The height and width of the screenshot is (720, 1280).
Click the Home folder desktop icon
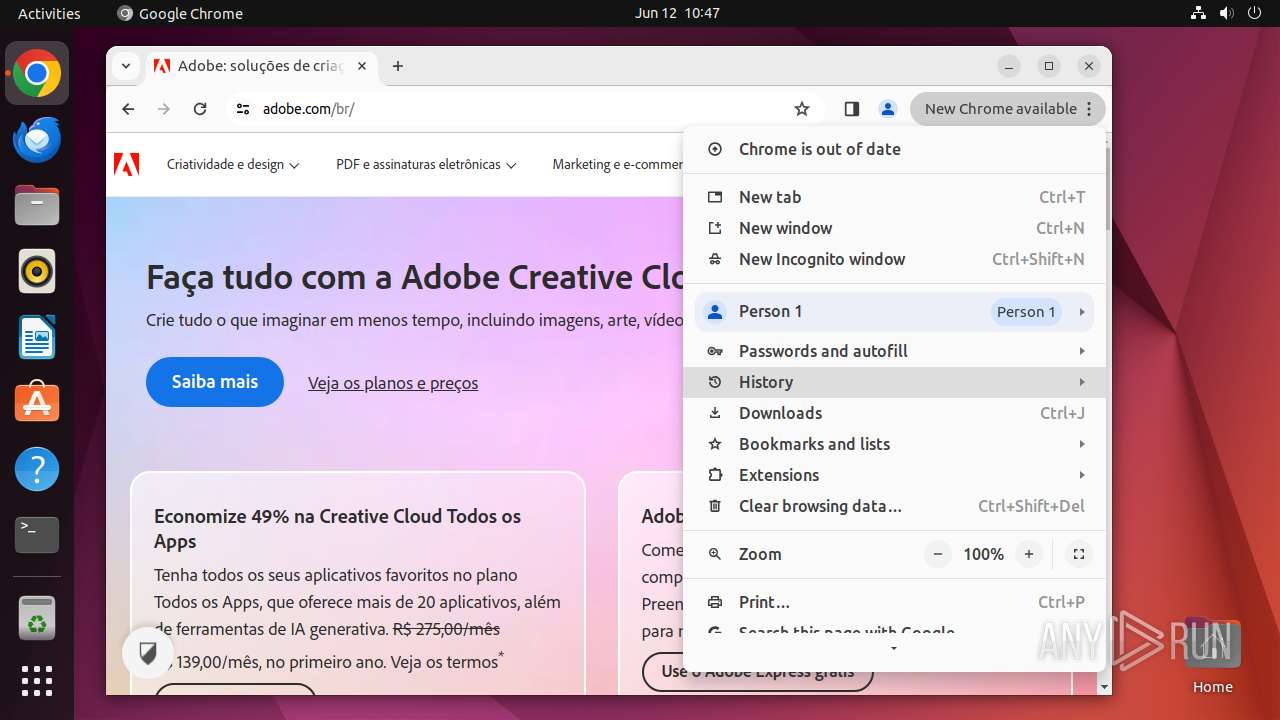point(1212,655)
